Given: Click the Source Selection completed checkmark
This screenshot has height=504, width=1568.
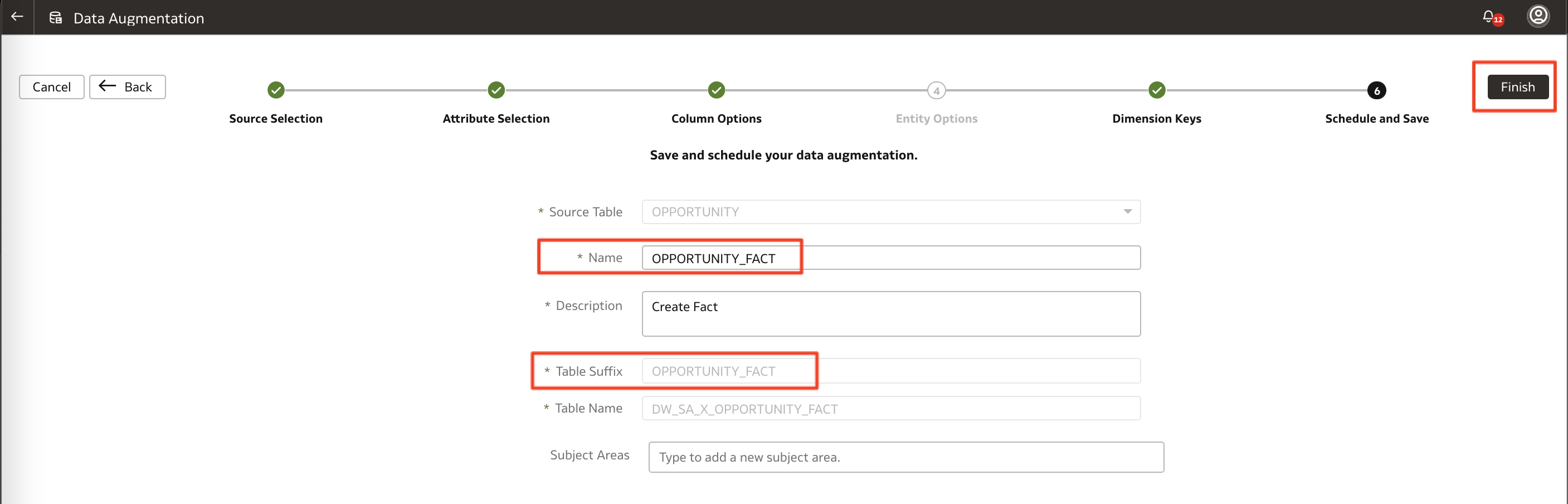Looking at the screenshot, I should pyautogui.click(x=276, y=90).
